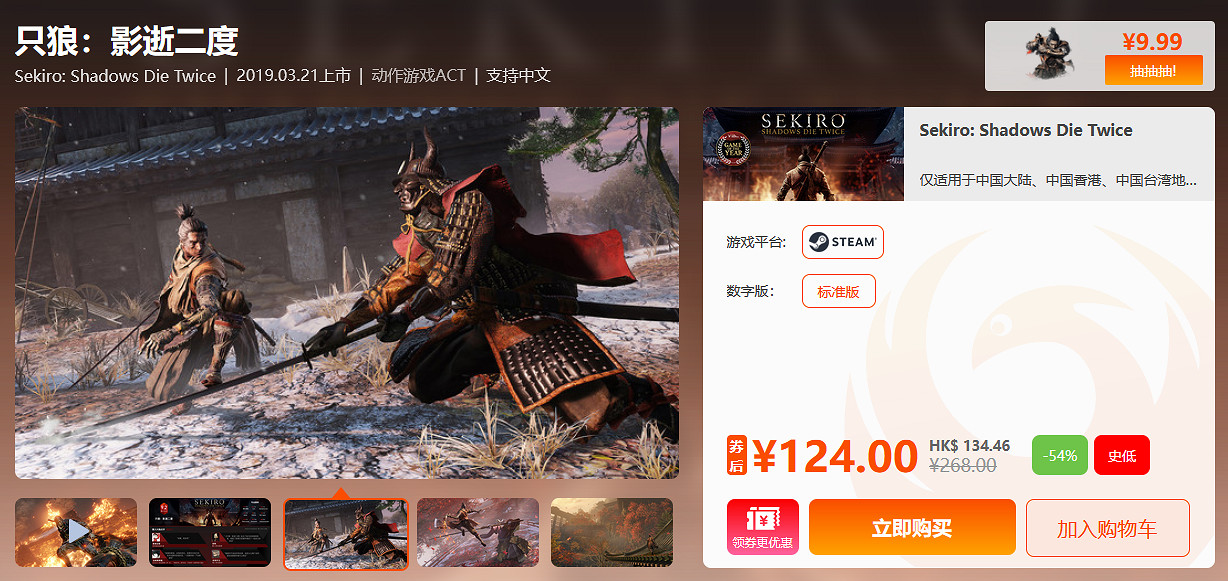Play the Sekiro trailer video thumbnail
Screen dimensions: 1228x581
(x=76, y=533)
